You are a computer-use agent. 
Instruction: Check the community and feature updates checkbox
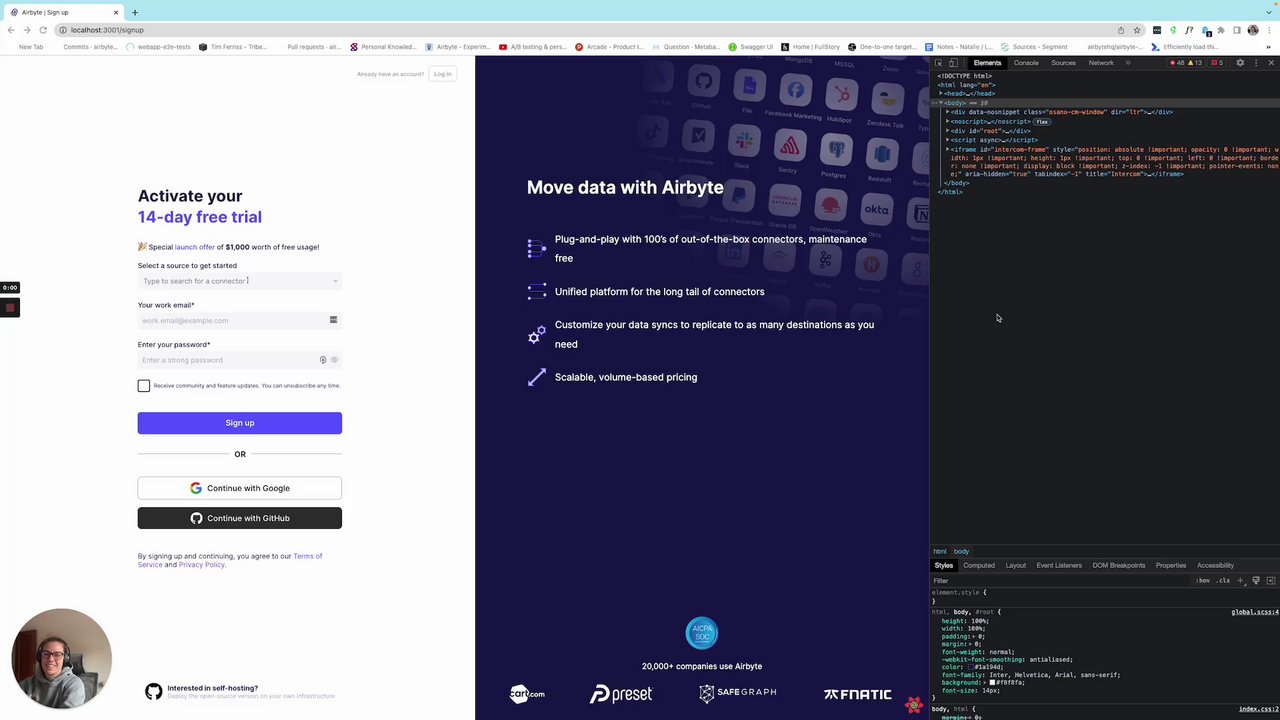coord(144,386)
